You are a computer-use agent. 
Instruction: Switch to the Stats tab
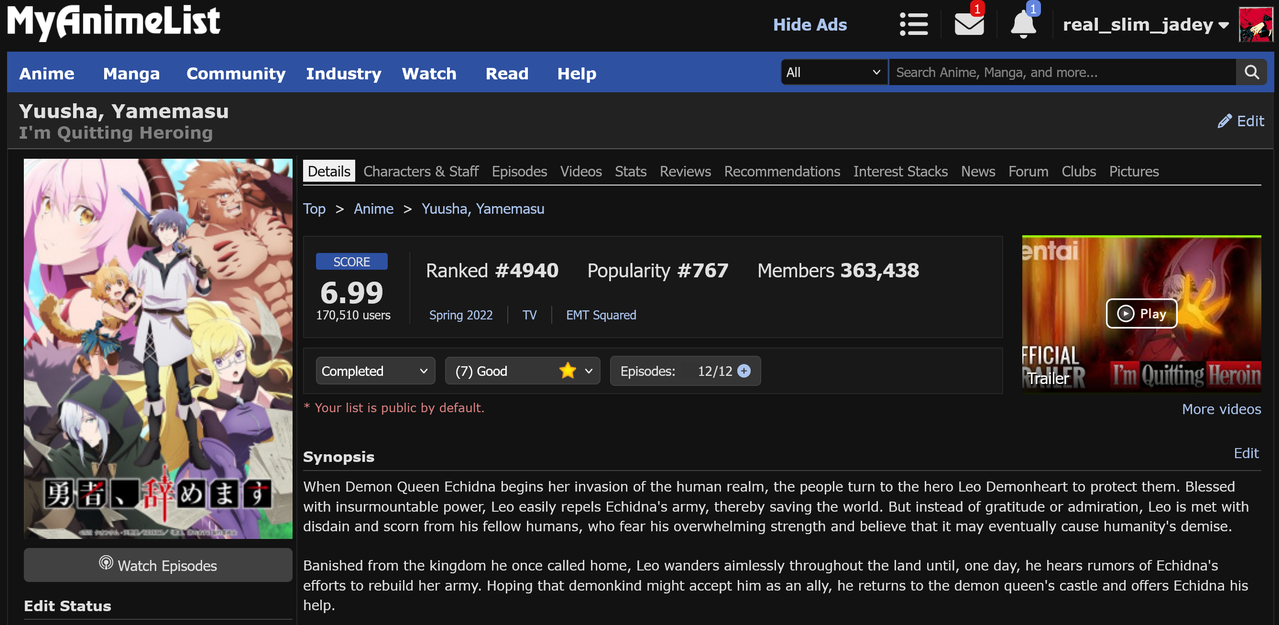pyautogui.click(x=630, y=171)
